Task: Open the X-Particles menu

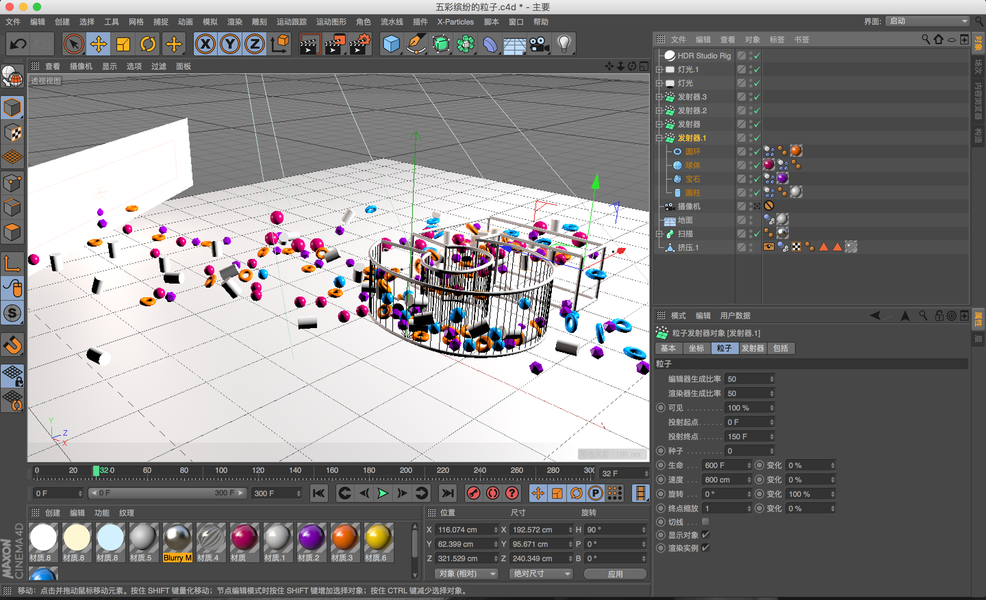Action: click(455, 21)
